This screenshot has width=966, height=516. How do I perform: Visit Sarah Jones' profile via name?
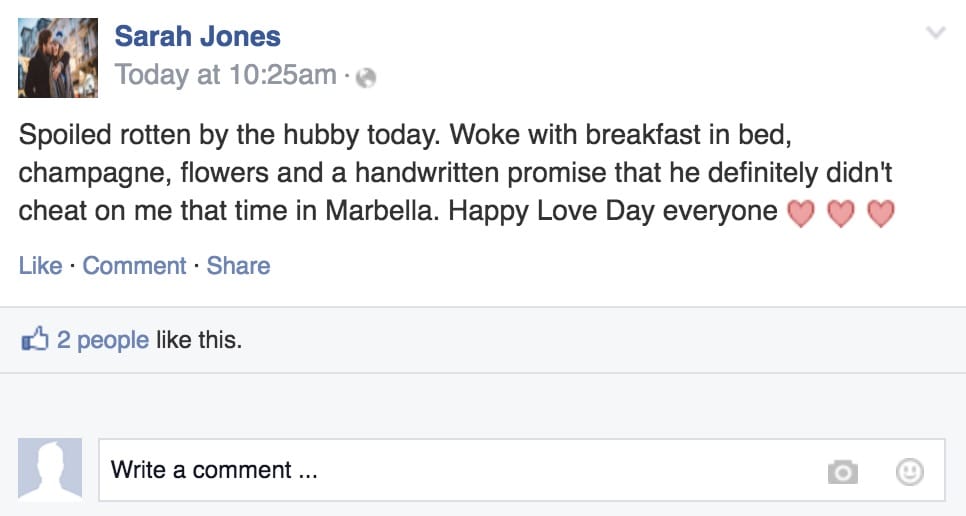[x=198, y=36]
